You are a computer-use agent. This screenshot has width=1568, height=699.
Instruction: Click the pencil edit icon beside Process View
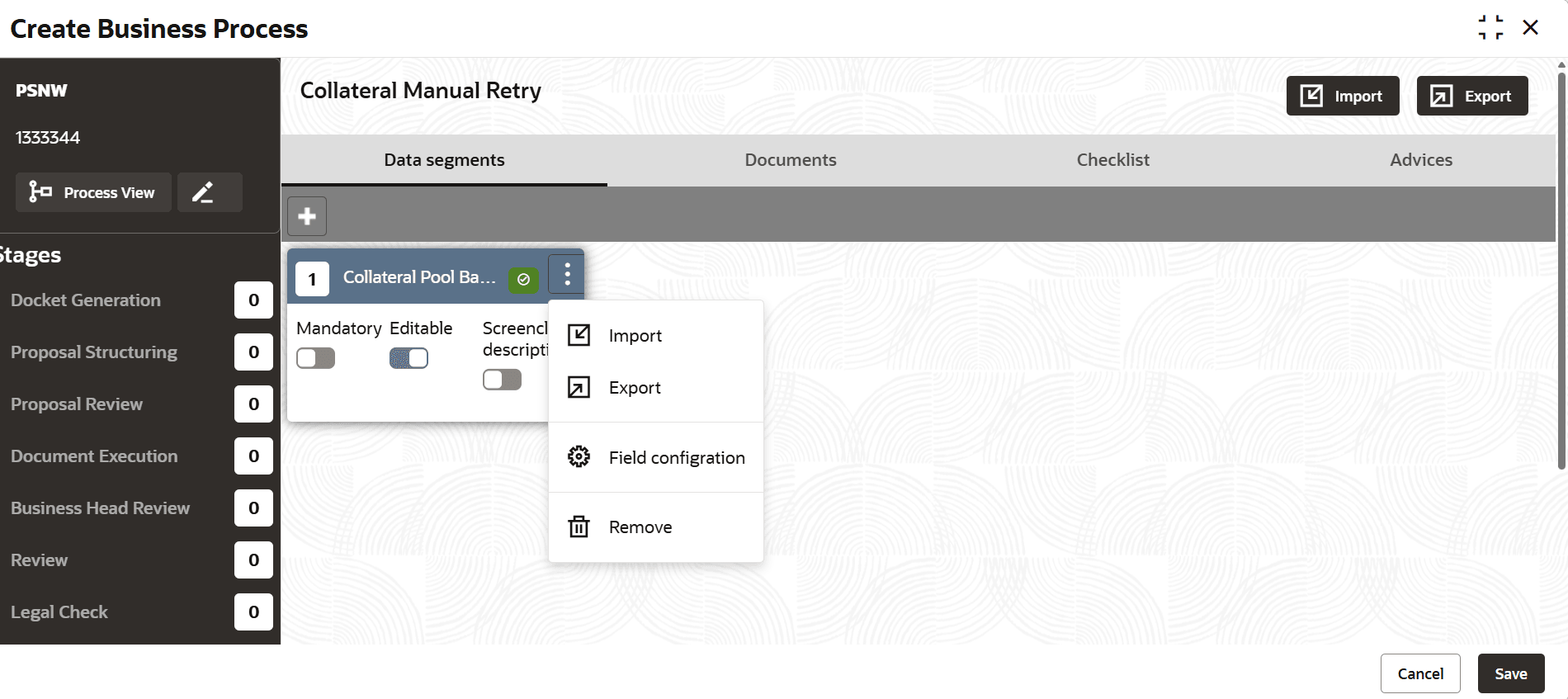point(210,192)
